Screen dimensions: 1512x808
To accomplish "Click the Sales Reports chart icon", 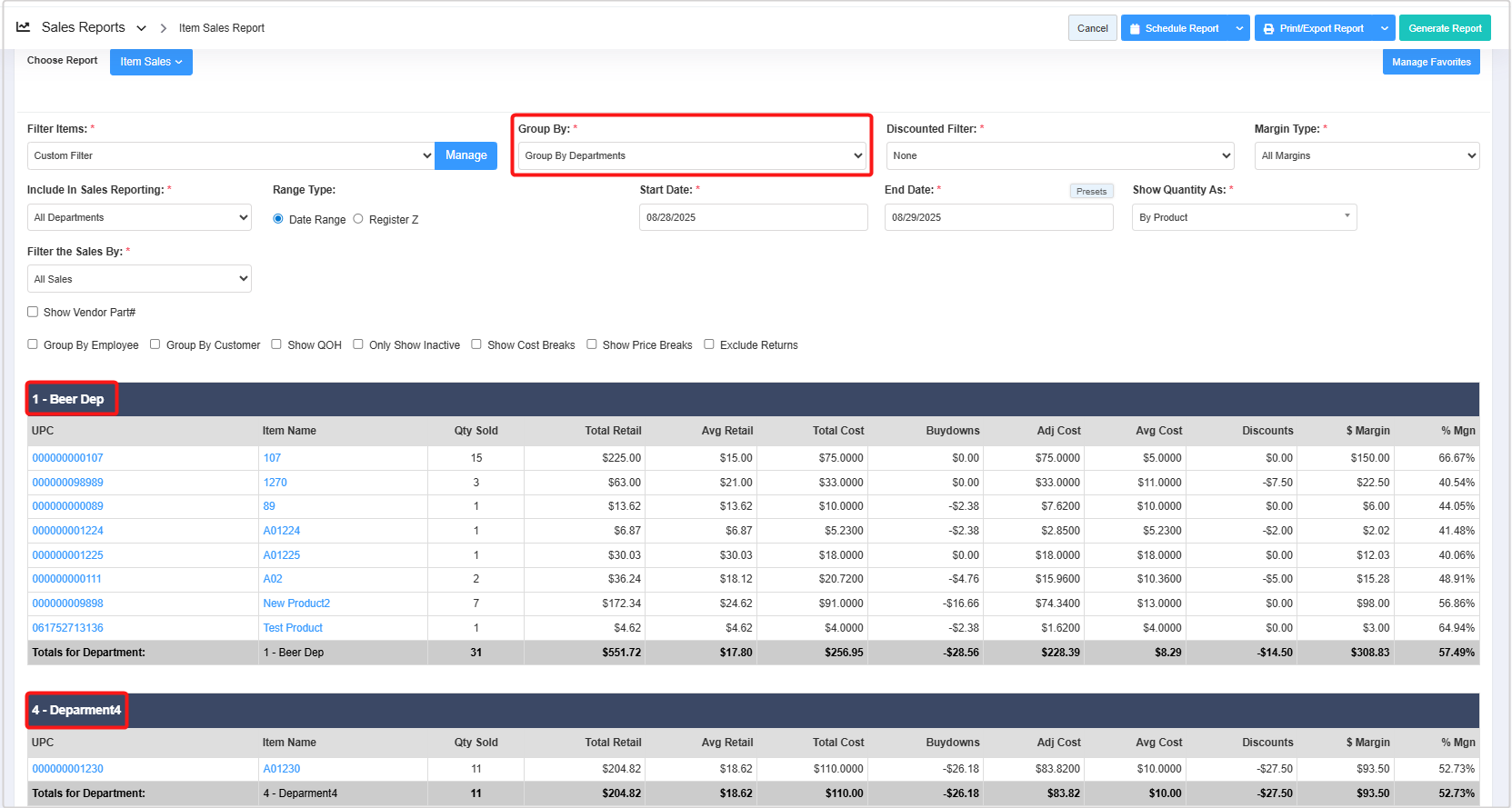I will (x=24, y=27).
